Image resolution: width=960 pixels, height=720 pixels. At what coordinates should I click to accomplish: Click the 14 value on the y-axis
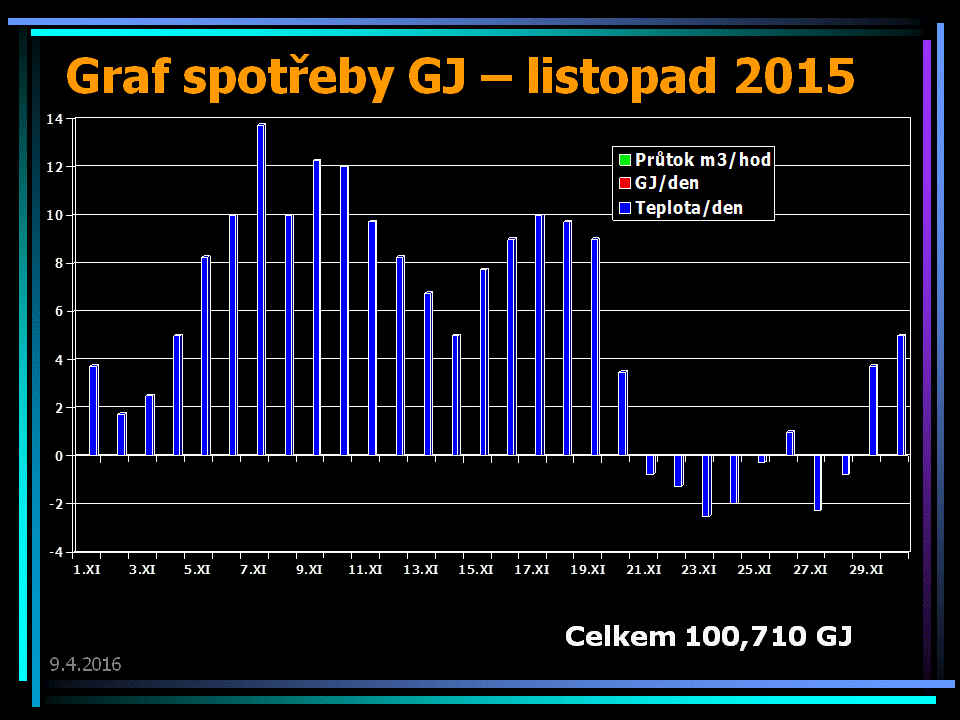(54, 119)
